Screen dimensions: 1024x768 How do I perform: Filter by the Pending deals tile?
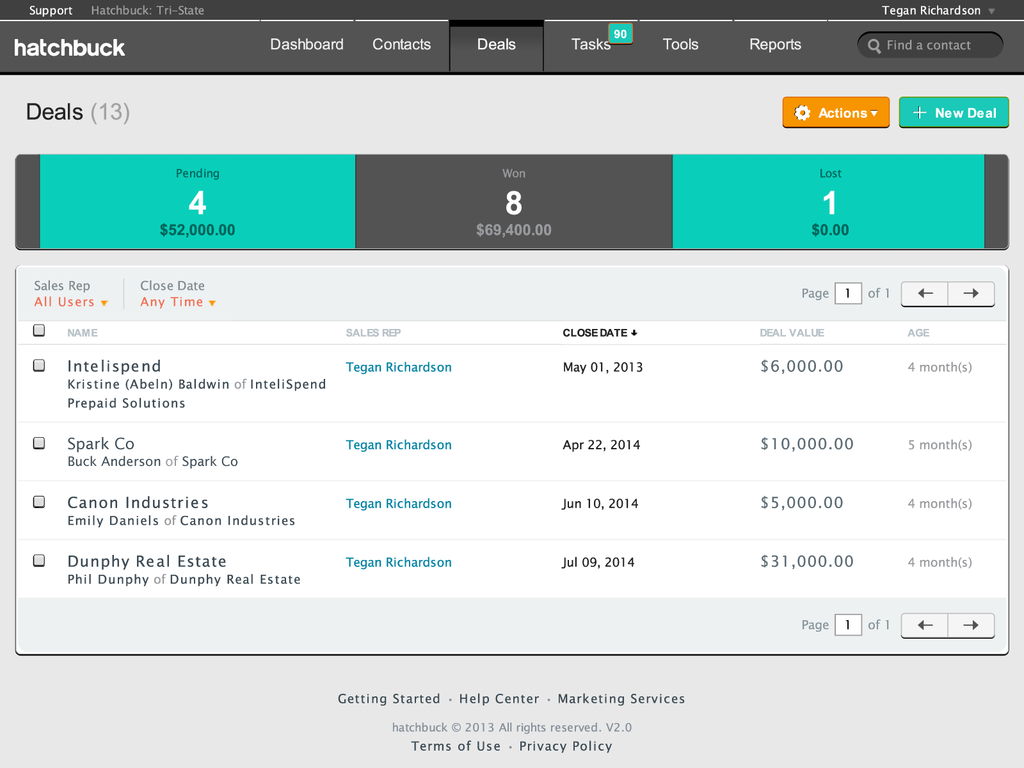pos(197,202)
